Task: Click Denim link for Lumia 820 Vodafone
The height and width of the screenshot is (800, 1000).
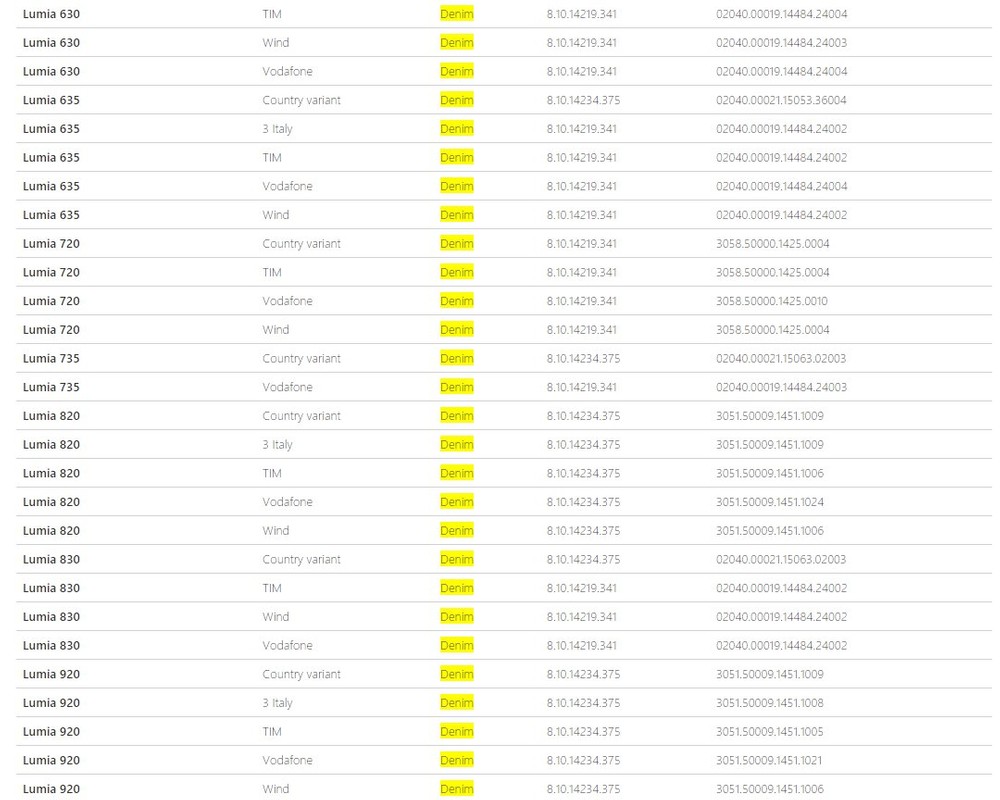Action: [x=457, y=502]
